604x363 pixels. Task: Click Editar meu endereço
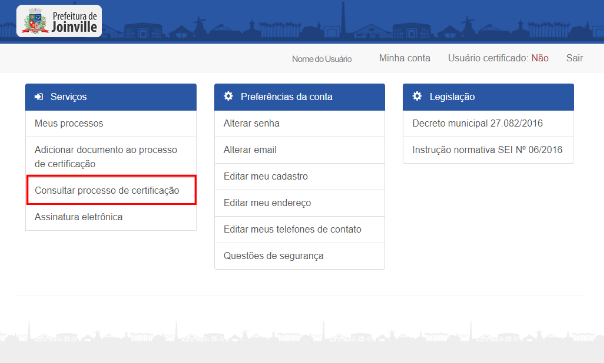click(x=299, y=203)
